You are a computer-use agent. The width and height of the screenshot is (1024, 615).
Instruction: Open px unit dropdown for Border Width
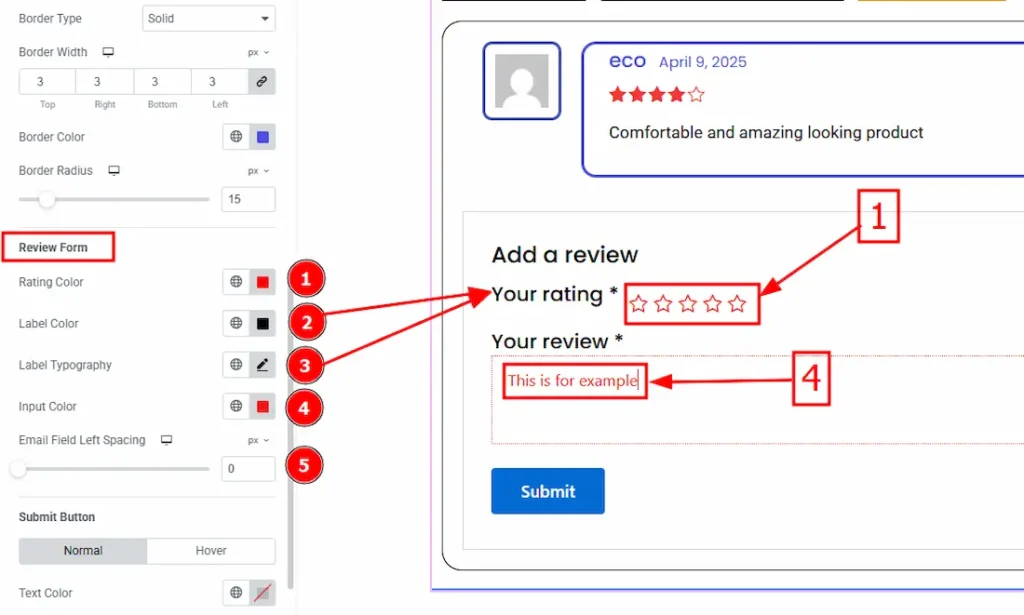pyautogui.click(x=258, y=52)
